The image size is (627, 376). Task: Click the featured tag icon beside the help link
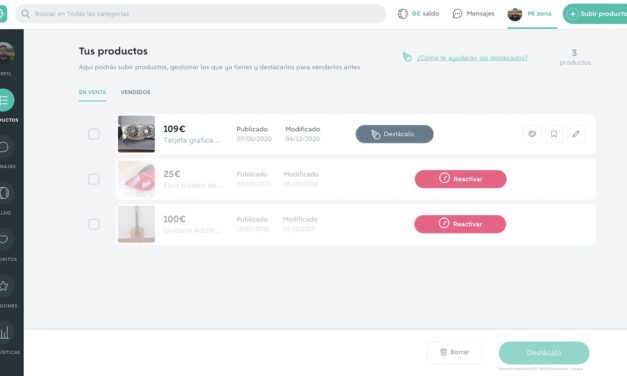[407, 57]
